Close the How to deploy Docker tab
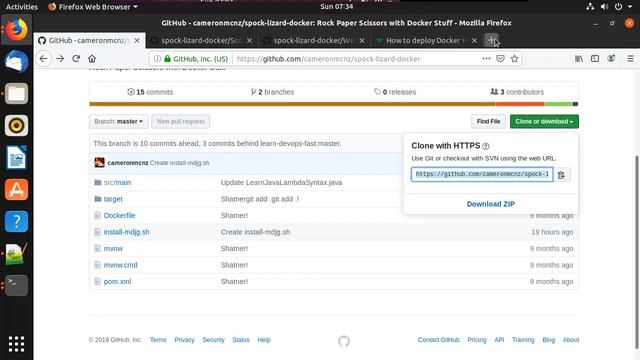 (x=474, y=40)
